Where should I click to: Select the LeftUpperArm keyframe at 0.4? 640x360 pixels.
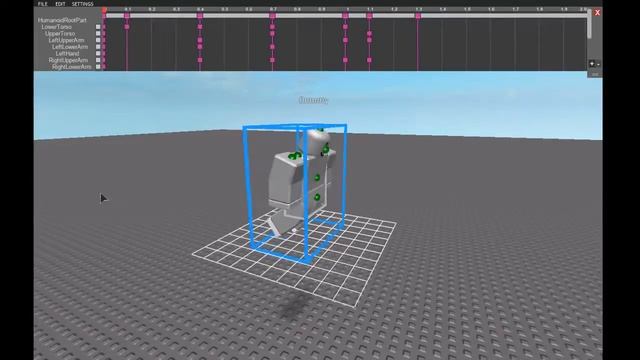(200, 40)
